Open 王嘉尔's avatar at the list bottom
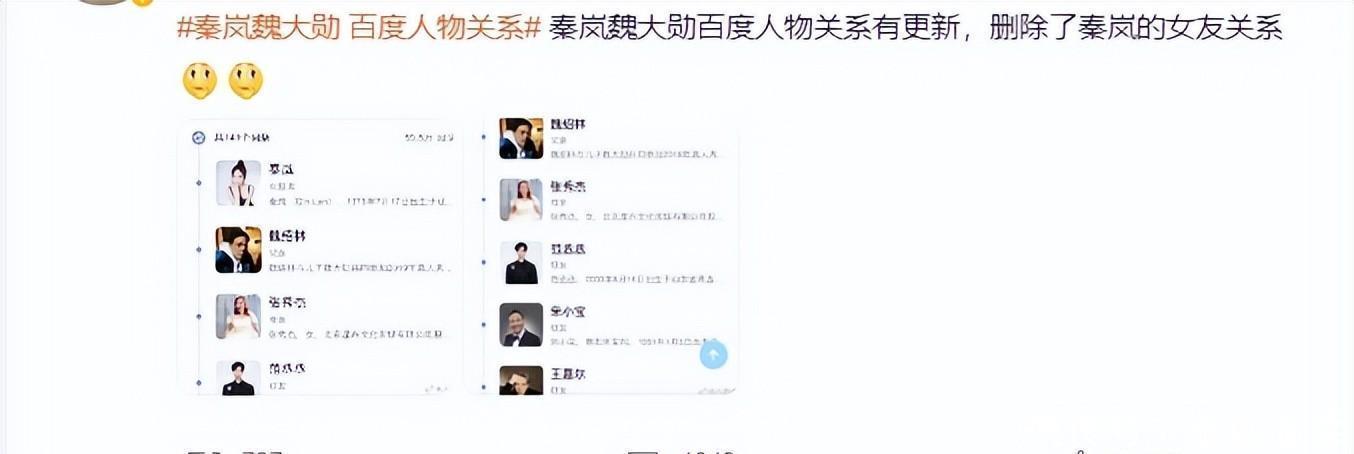This screenshot has width=1354, height=454. 521,380
